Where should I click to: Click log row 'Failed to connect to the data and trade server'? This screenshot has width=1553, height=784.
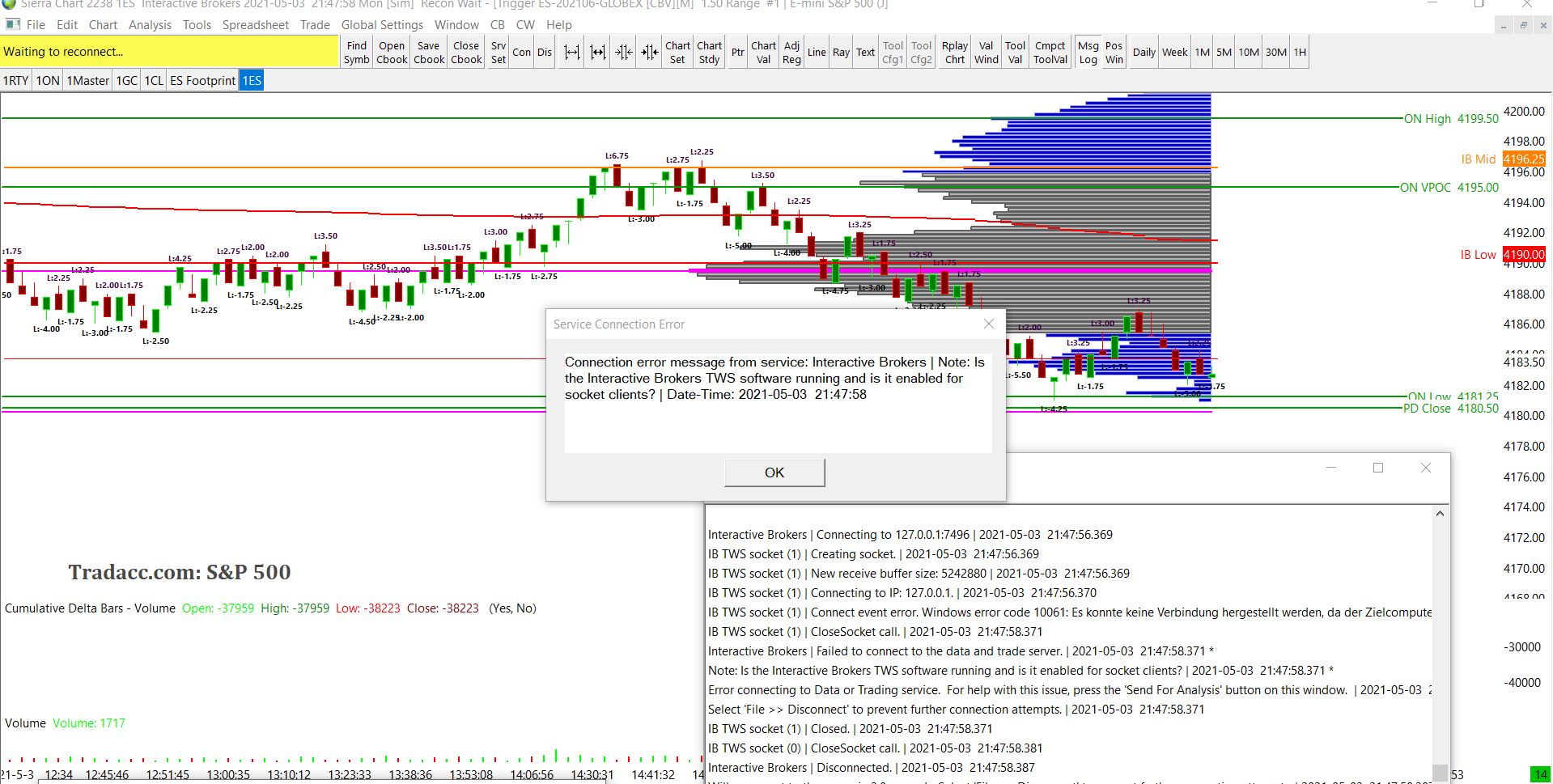(961, 651)
